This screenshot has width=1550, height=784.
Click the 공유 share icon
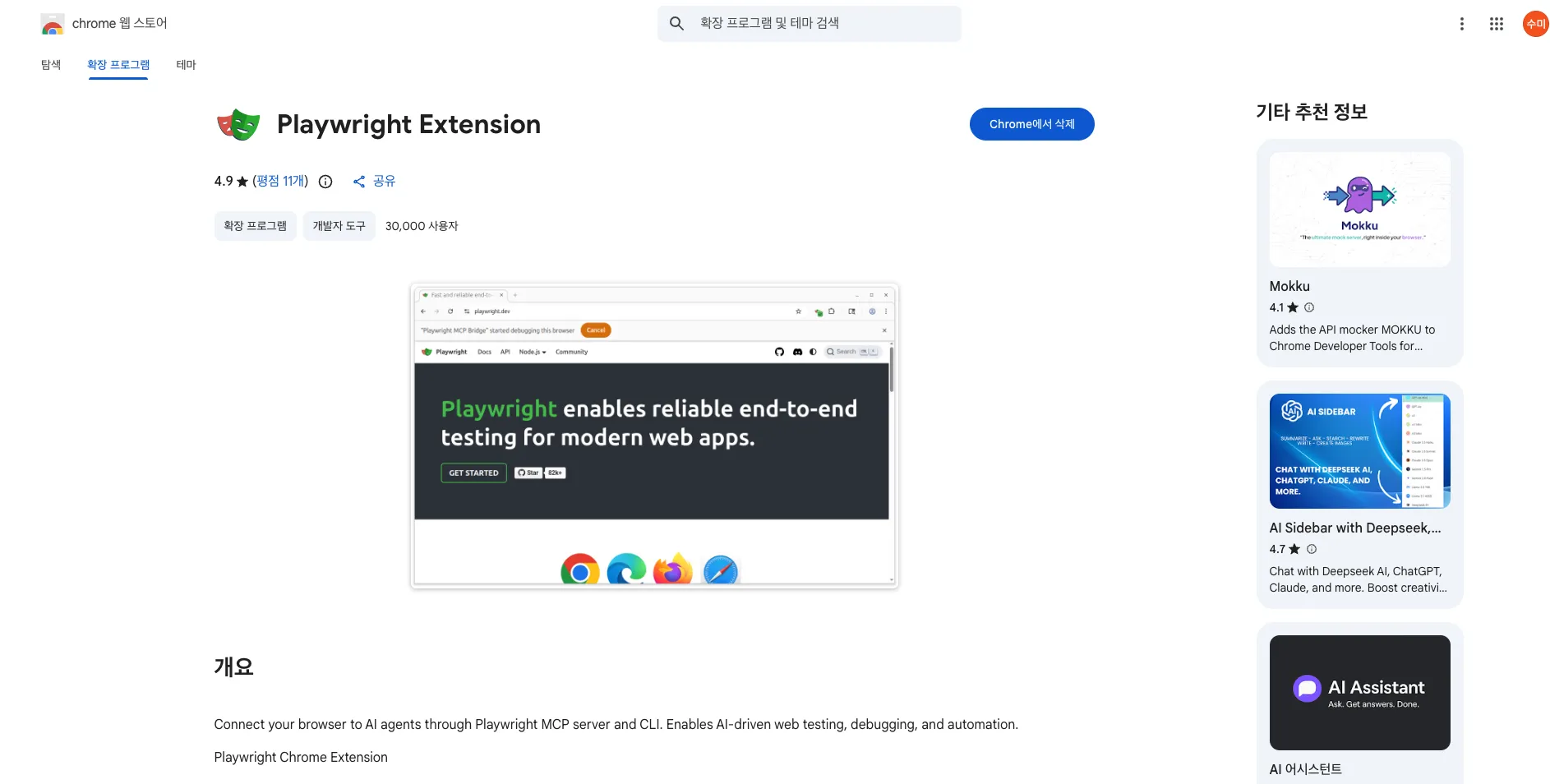click(x=359, y=182)
